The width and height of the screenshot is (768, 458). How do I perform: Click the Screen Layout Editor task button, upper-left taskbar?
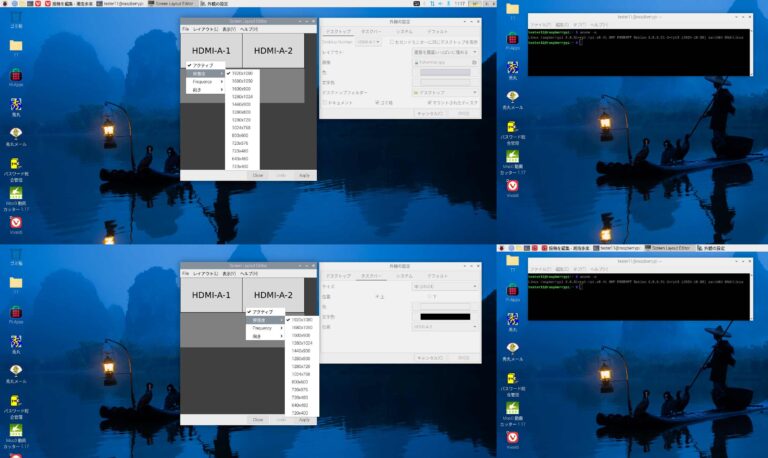tap(170, 3)
